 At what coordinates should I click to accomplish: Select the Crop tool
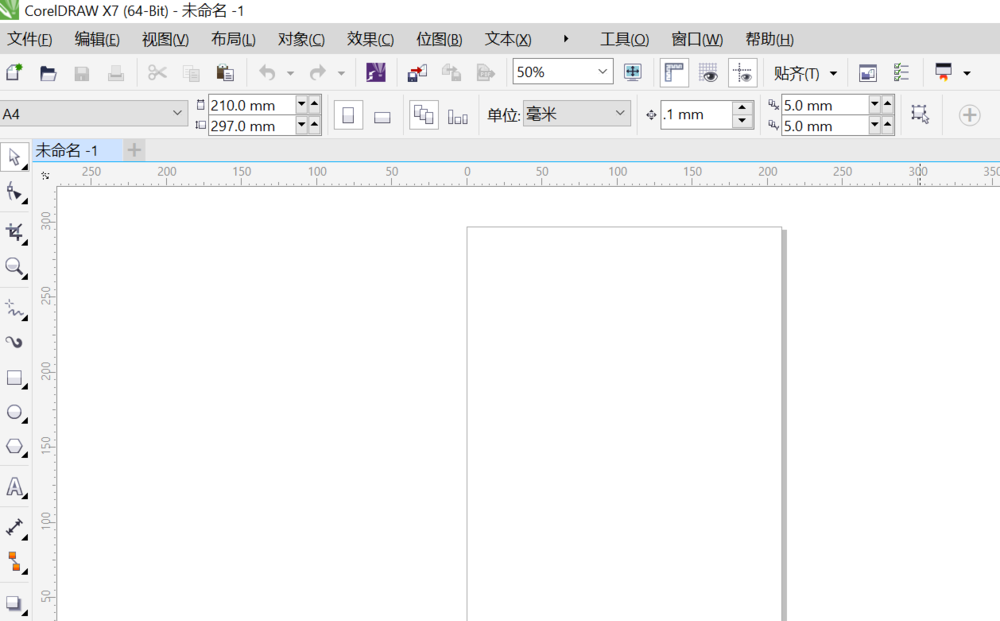[x=15, y=232]
